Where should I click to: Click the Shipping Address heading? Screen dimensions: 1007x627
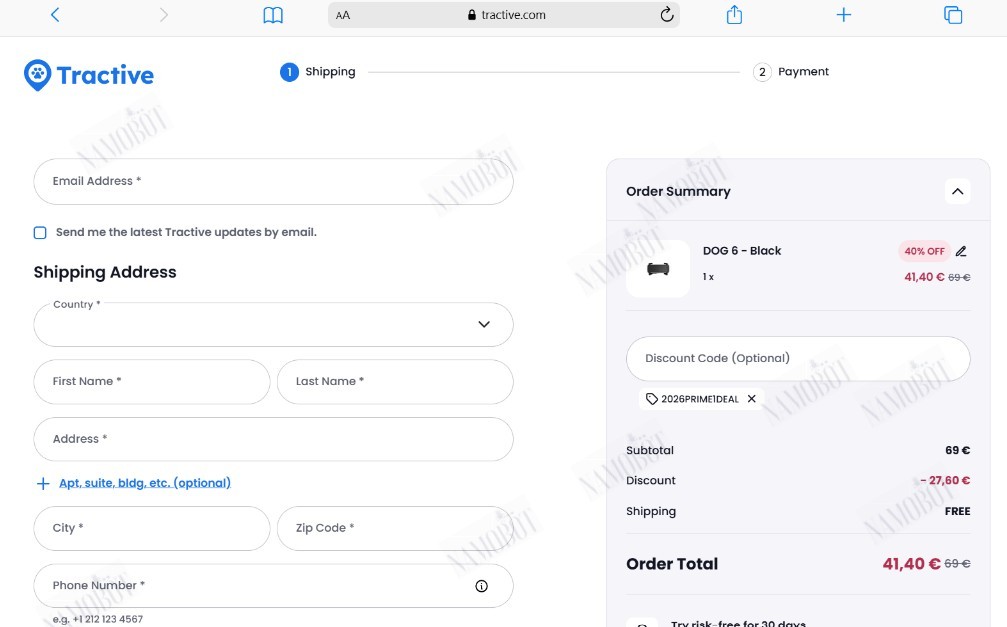click(x=105, y=272)
